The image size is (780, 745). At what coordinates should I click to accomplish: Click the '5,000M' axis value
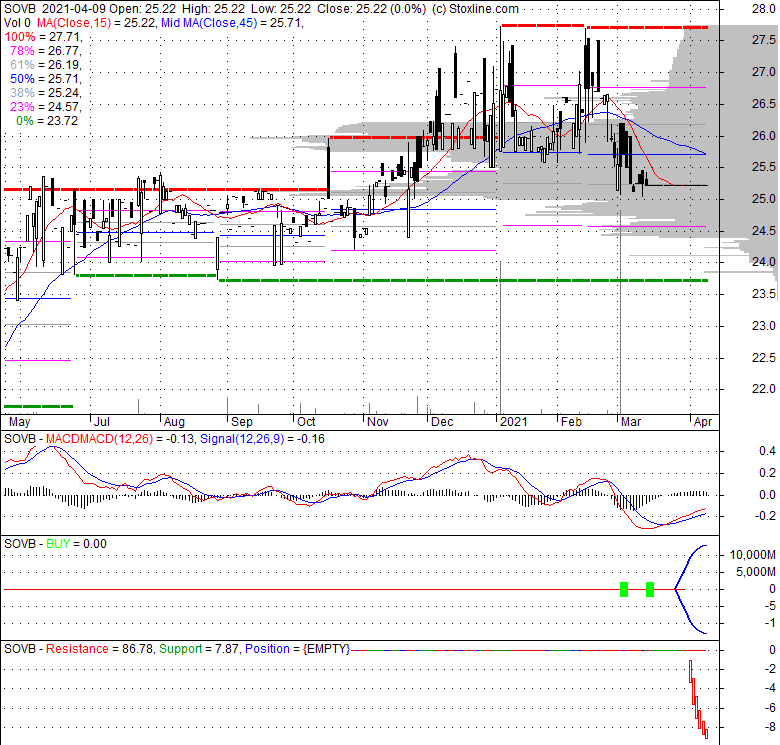pyautogui.click(x=756, y=572)
